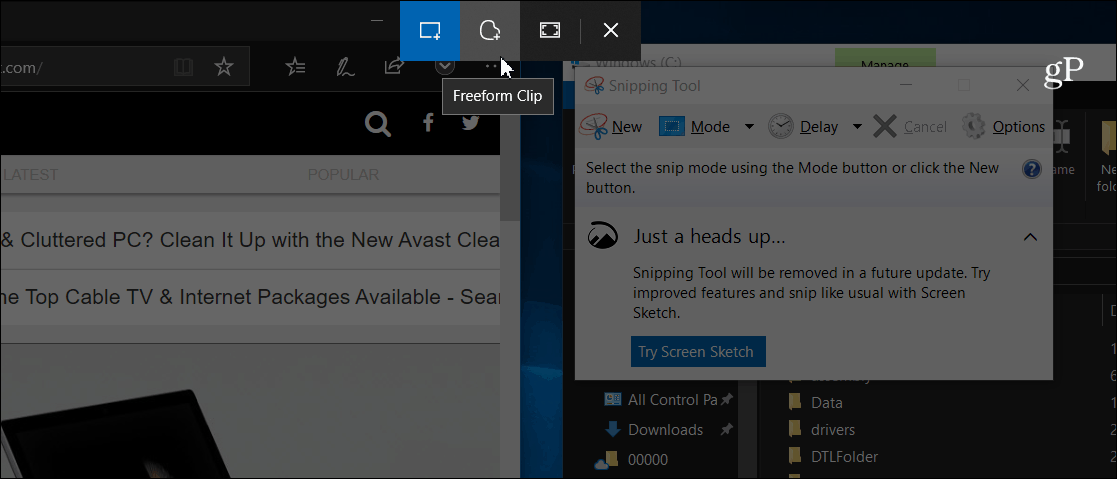Choose the Freeform Clip snip mode
This screenshot has height=479, width=1117.
point(489,31)
